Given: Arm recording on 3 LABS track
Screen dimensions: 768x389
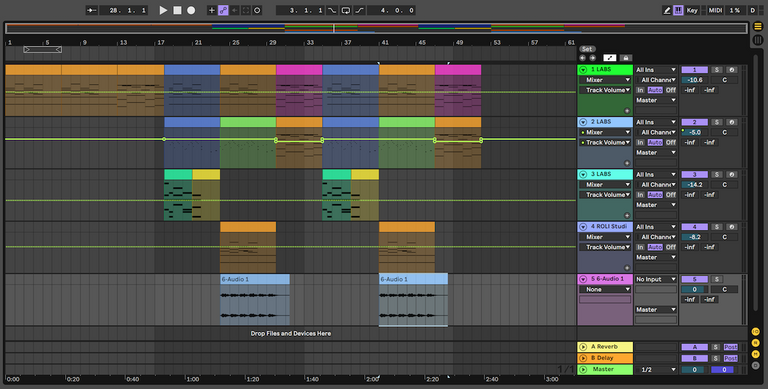Looking at the screenshot, I should coord(731,174).
